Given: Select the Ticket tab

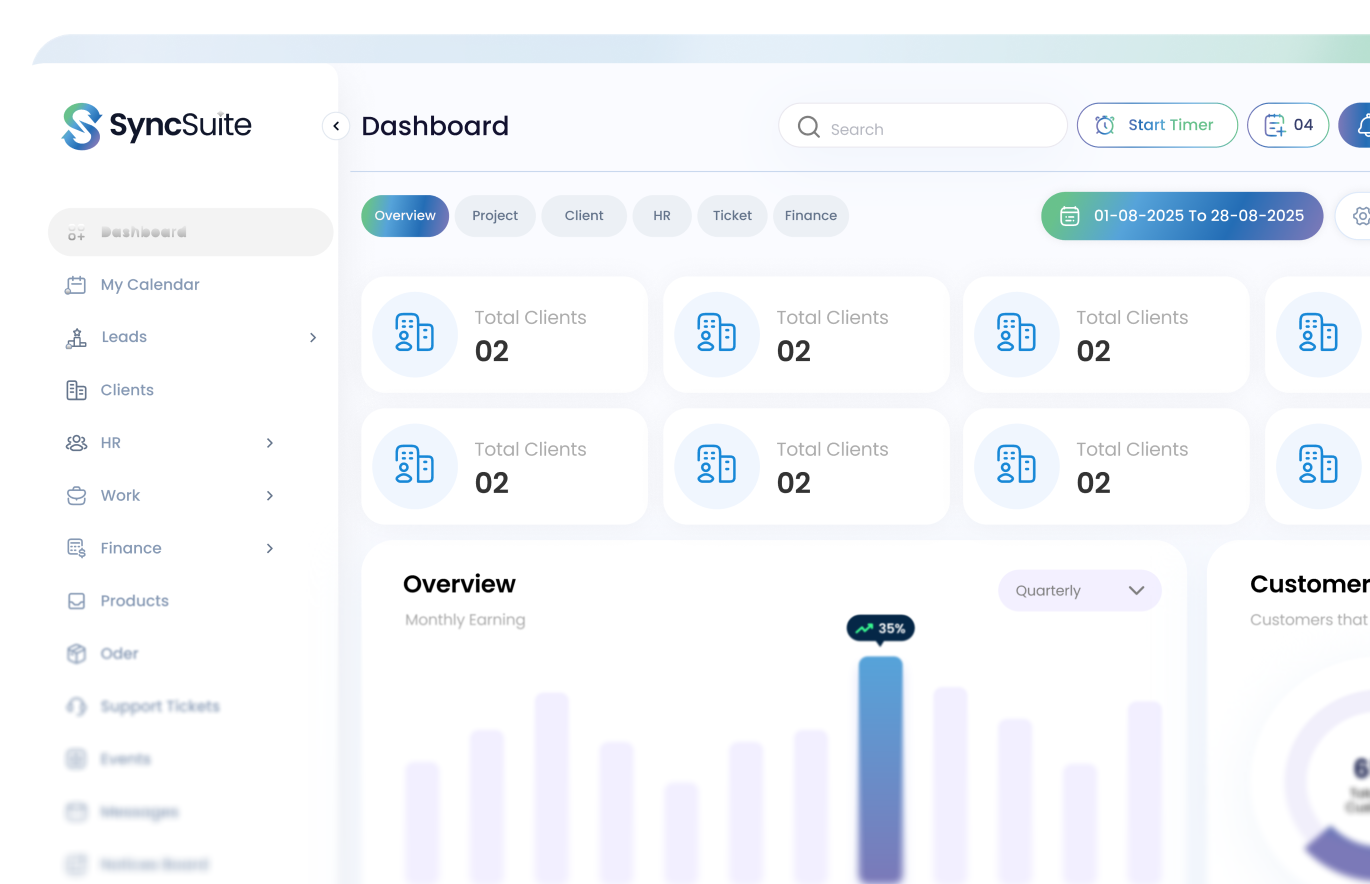Looking at the screenshot, I should coord(732,216).
